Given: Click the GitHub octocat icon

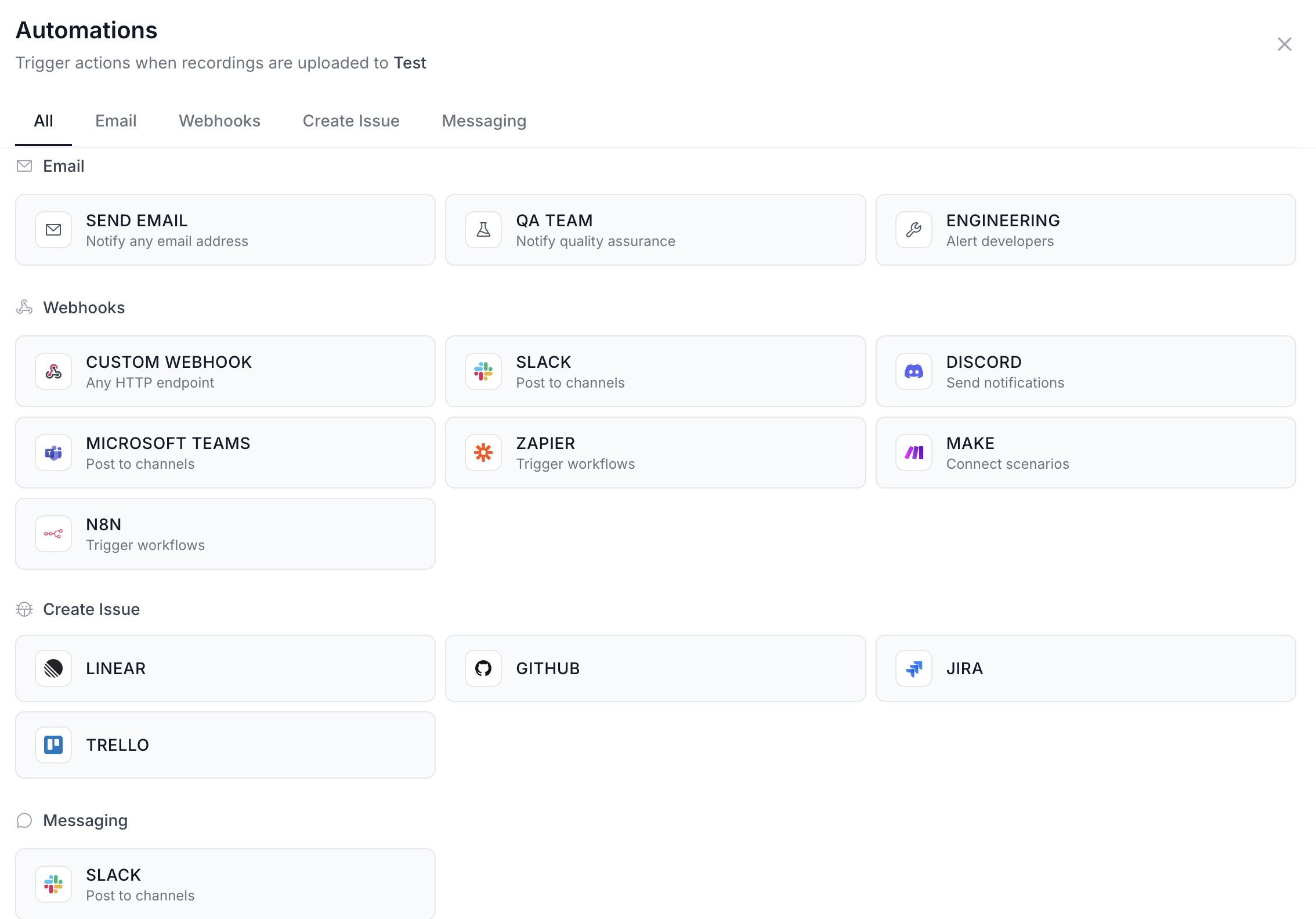Looking at the screenshot, I should [483, 668].
